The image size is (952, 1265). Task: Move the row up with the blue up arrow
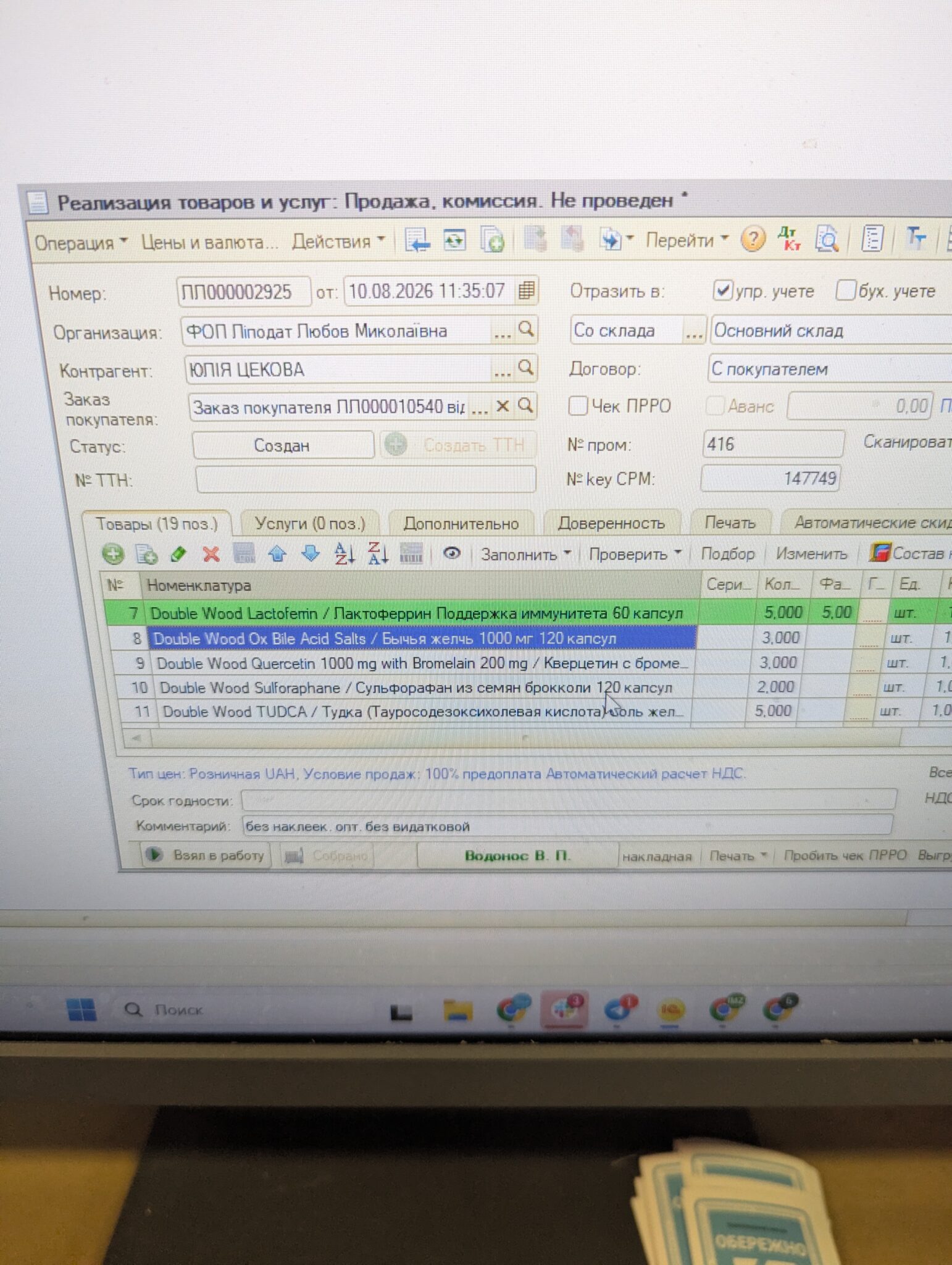(278, 553)
